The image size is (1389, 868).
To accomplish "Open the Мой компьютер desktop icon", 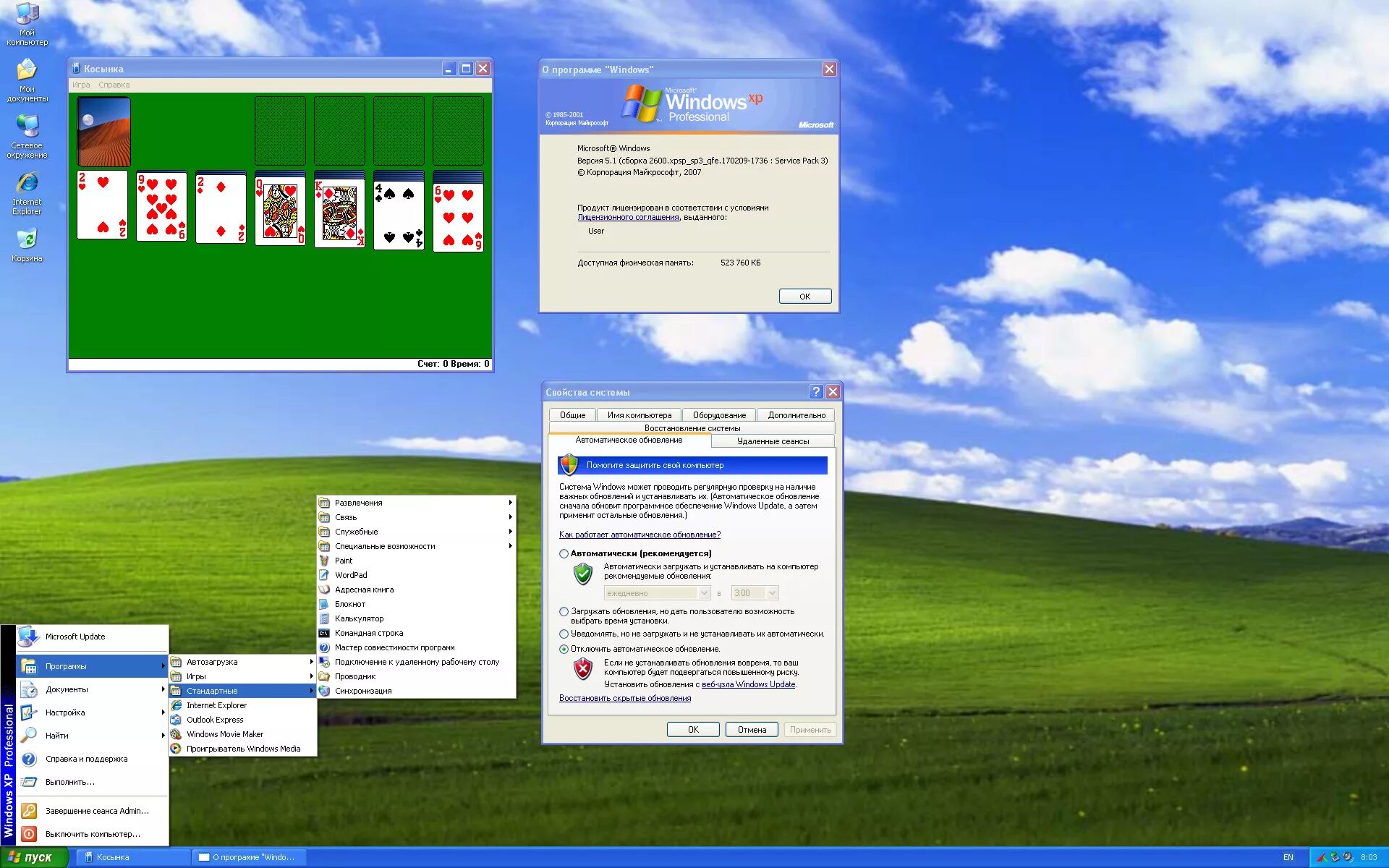I will click(x=27, y=14).
